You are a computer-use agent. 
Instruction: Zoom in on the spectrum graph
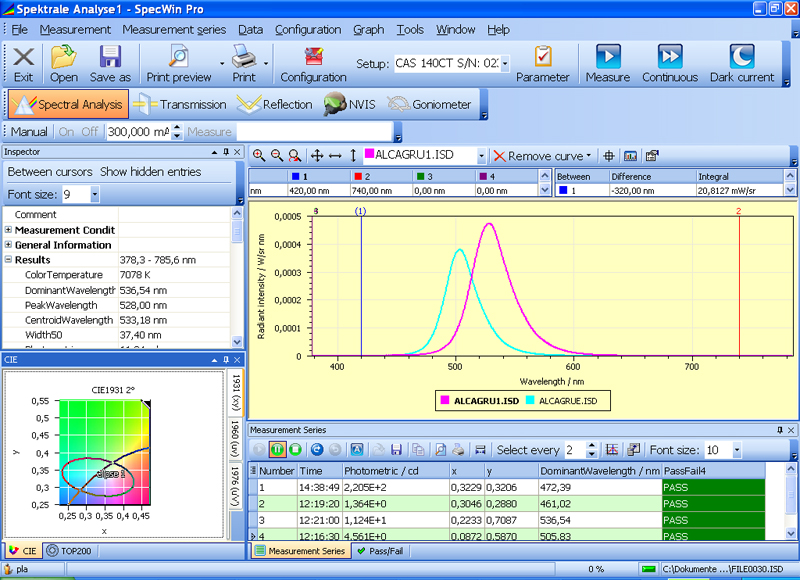(x=259, y=156)
